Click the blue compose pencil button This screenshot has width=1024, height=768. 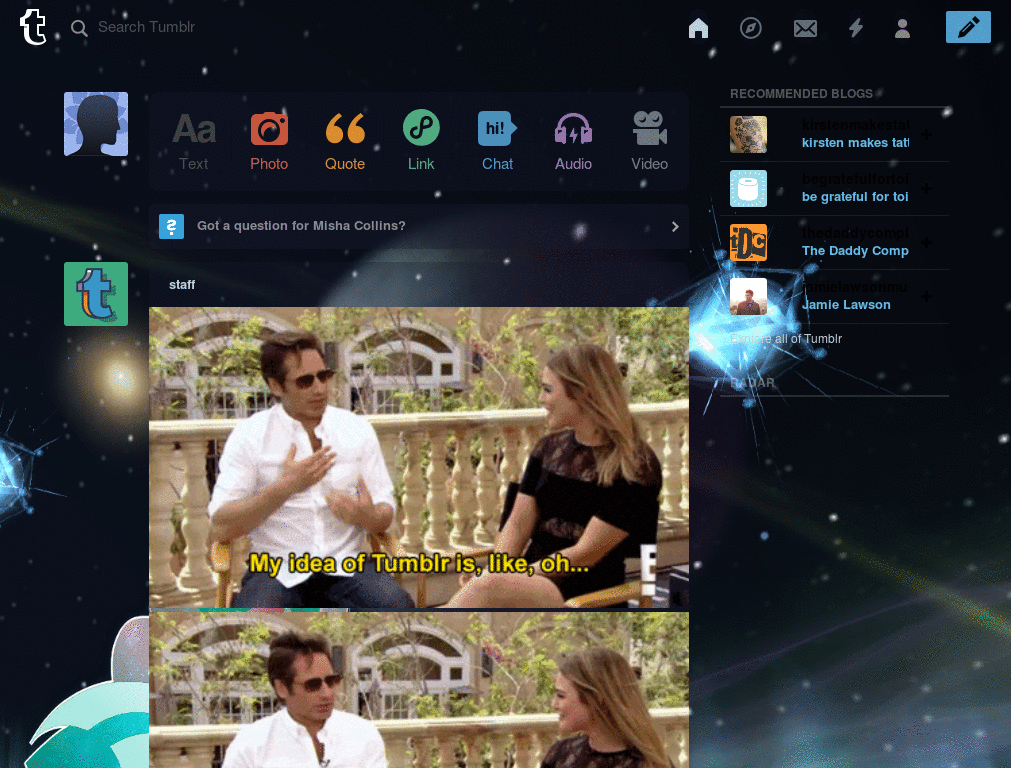pos(968,27)
